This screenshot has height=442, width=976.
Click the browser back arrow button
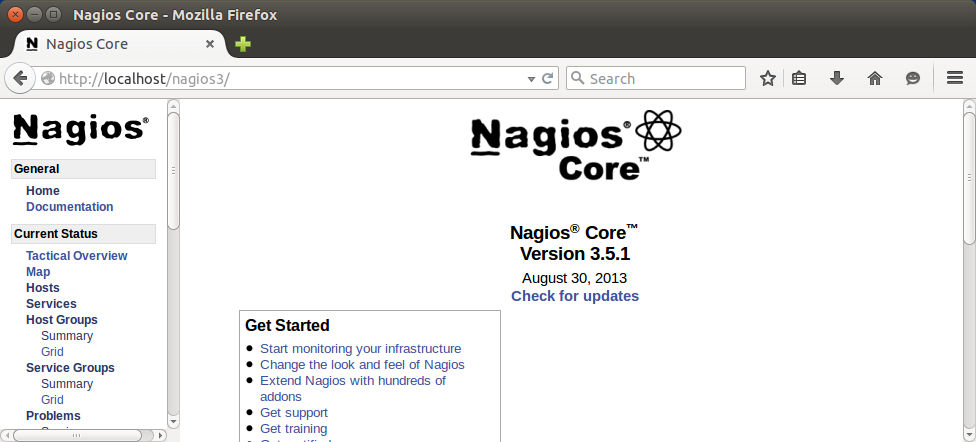[19, 78]
